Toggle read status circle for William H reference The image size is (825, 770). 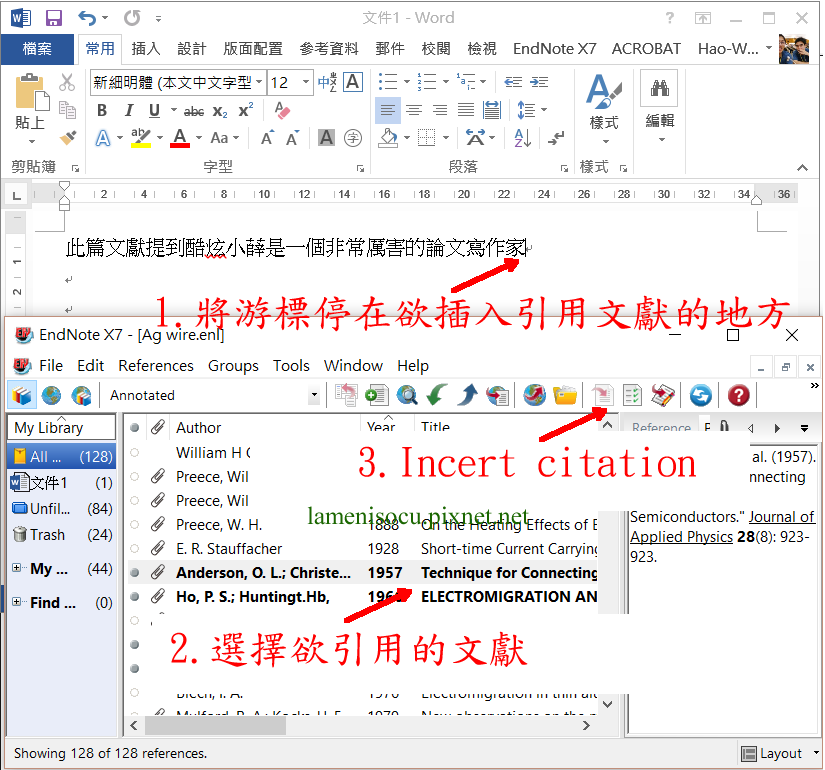[135, 453]
